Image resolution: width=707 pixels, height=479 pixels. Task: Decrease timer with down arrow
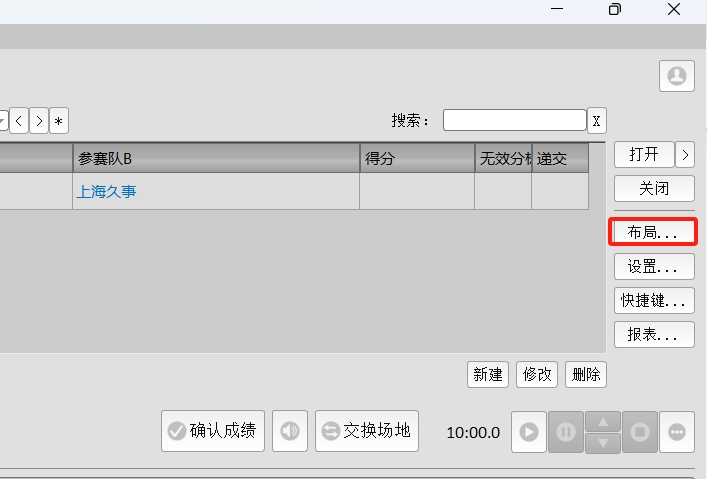602,442
